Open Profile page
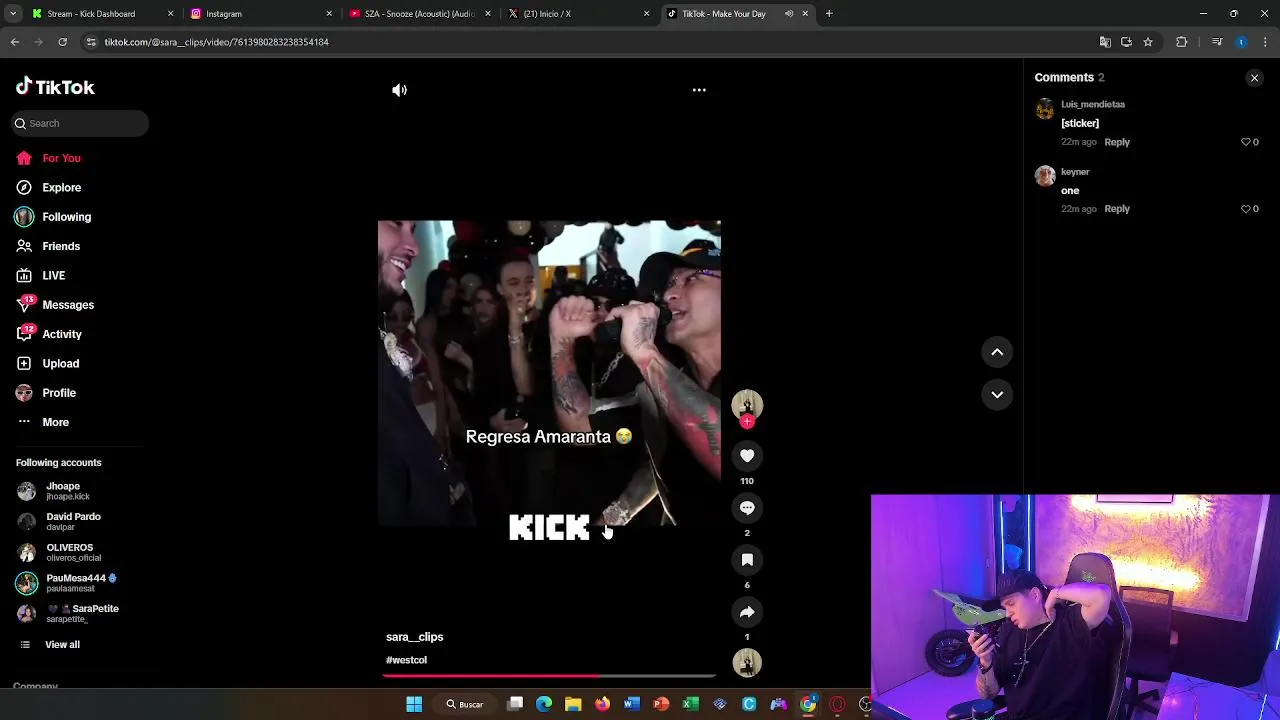 tap(59, 393)
